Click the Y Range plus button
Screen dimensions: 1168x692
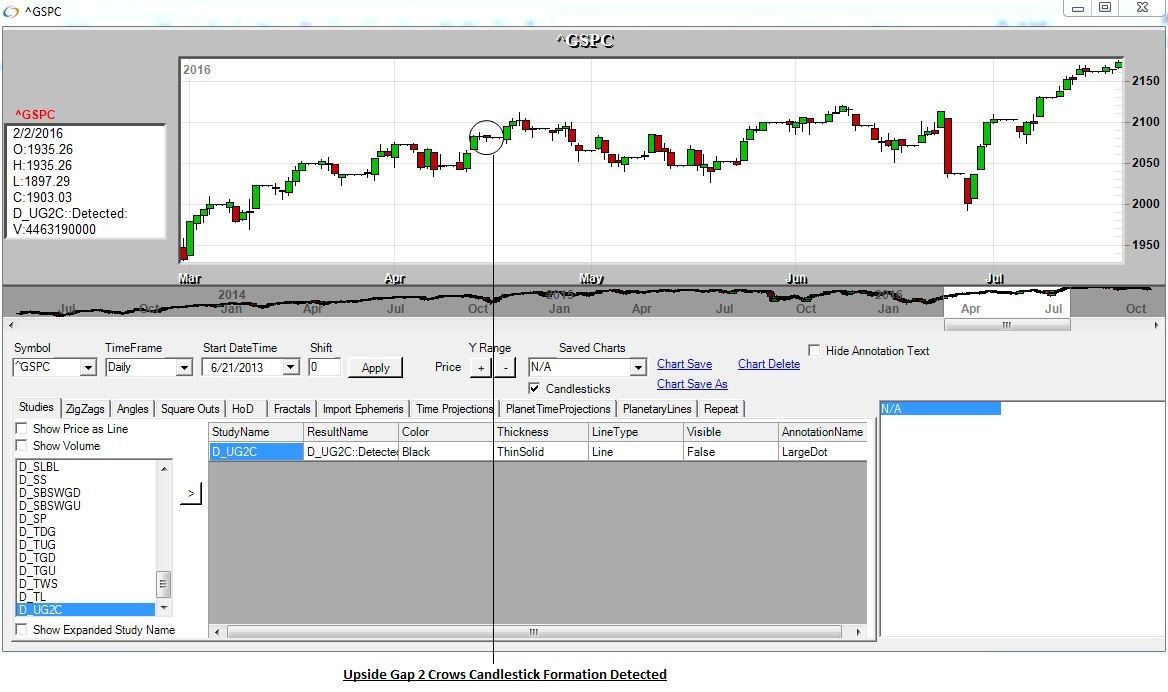tap(480, 368)
